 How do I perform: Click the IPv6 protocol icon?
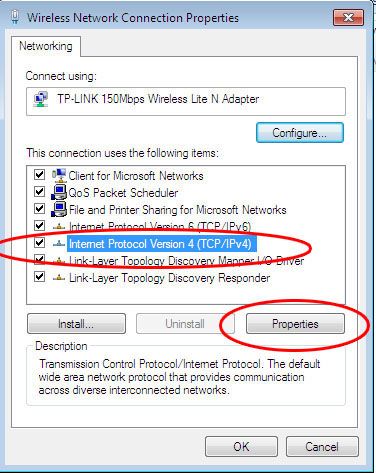pyautogui.click(x=59, y=227)
